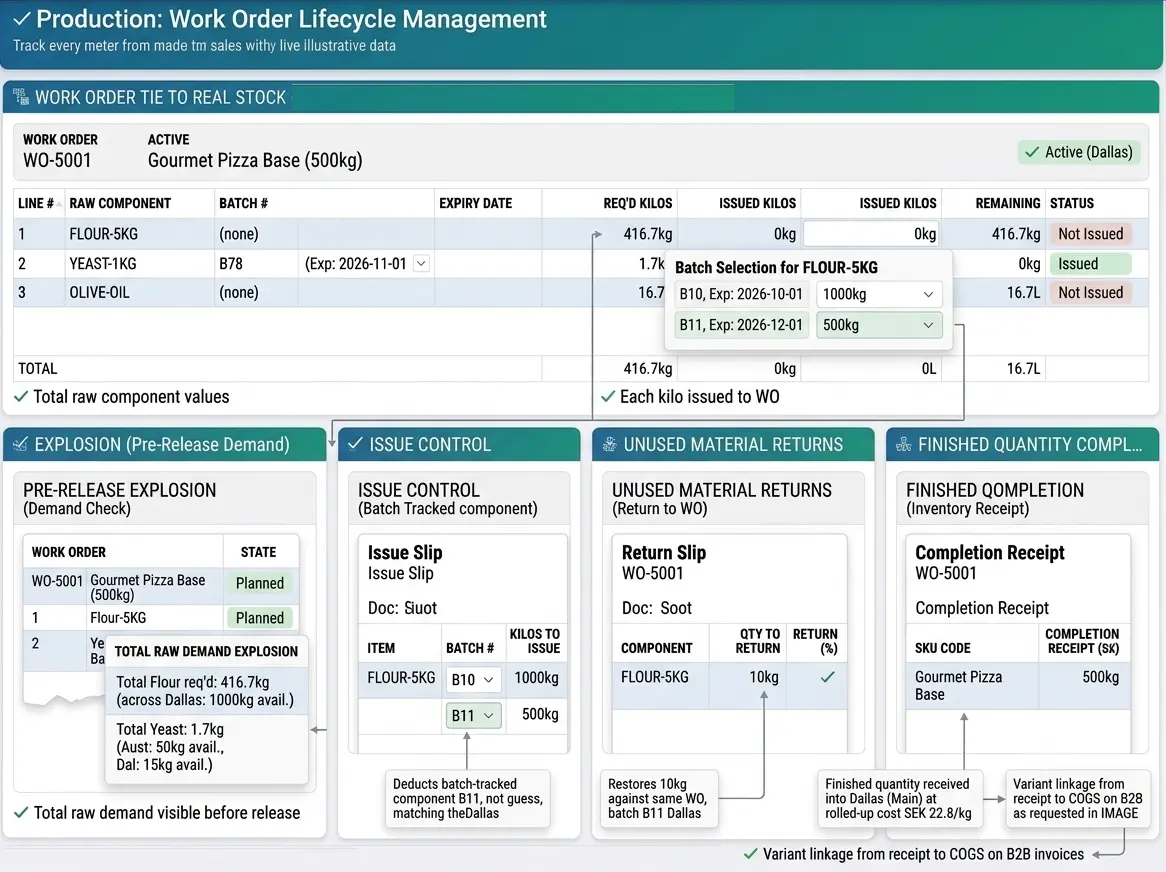The image size is (1166, 872).
Task: Click the WO-5001 work order number at top
Action: coord(57,161)
